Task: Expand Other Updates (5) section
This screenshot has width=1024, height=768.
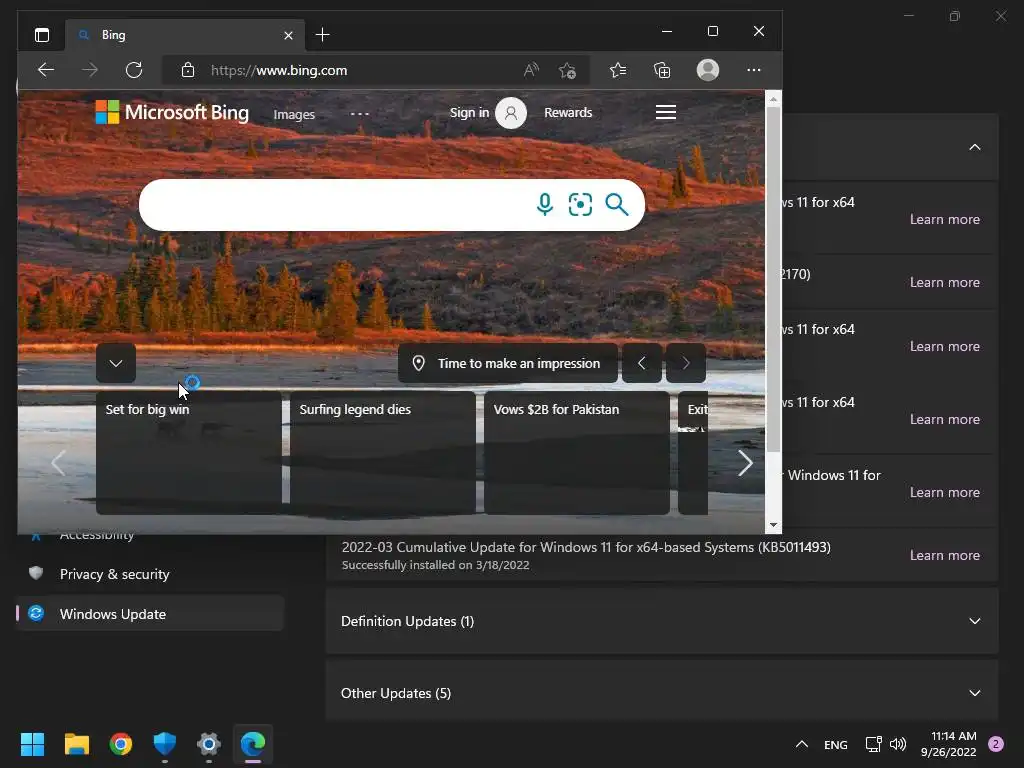Action: click(662, 693)
